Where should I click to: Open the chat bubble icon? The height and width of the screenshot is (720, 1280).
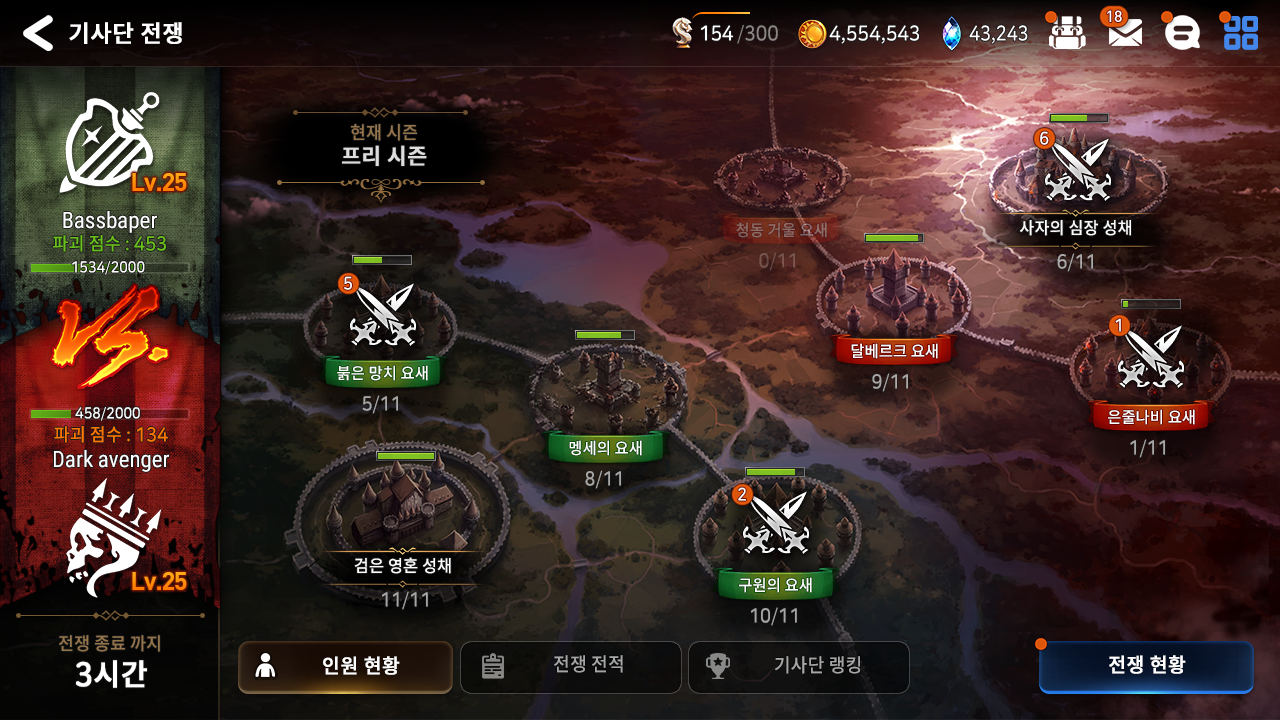point(1183,33)
